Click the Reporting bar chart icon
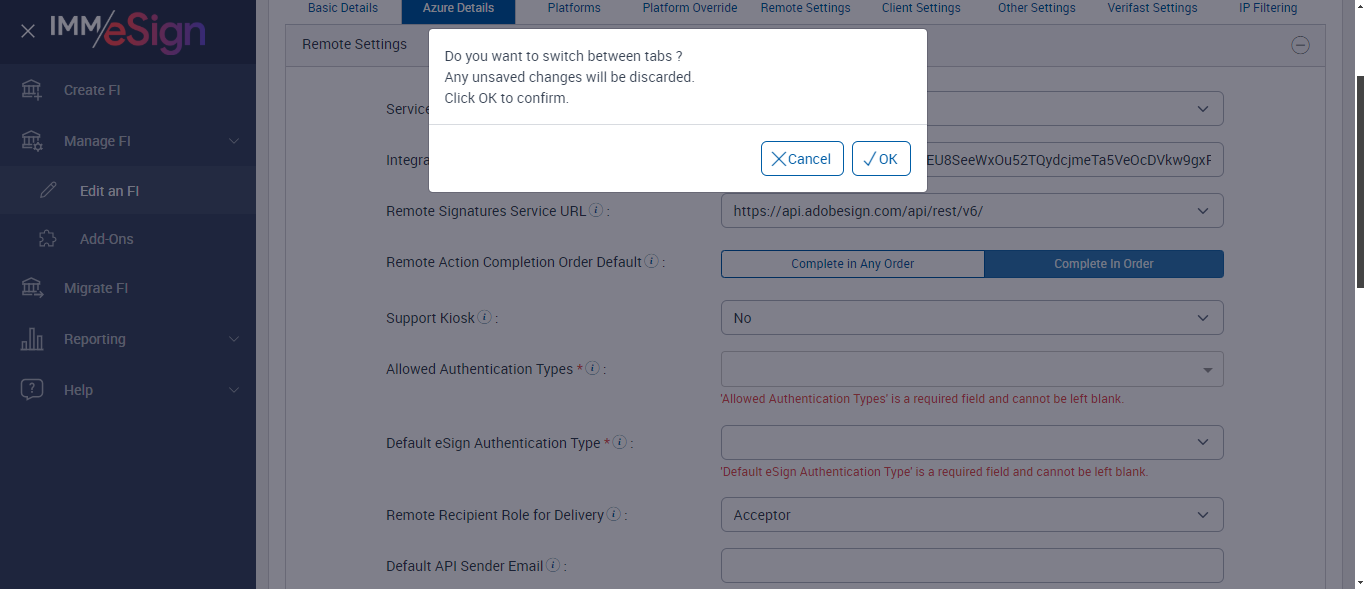1366x589 pixels. [x=32, y=339]
